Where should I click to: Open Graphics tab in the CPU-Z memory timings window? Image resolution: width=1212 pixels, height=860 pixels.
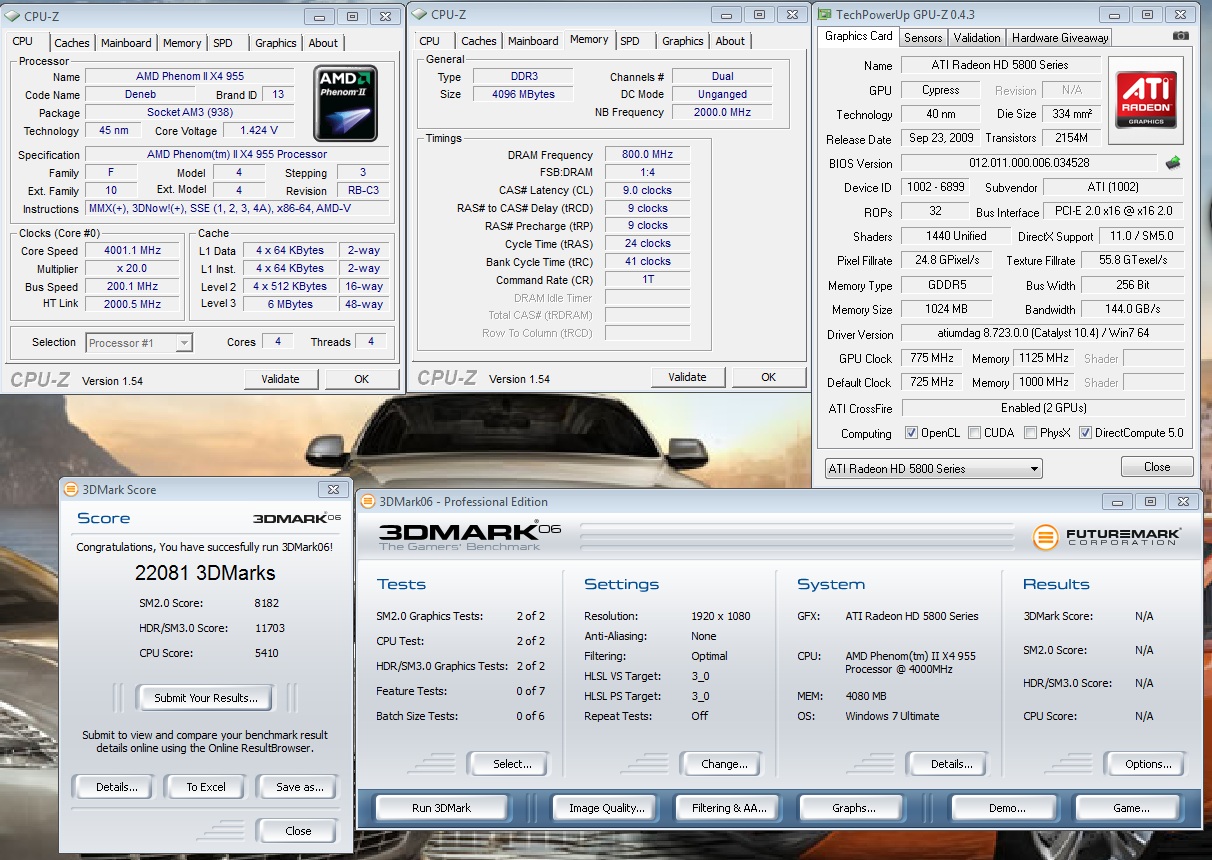point(683,41)
